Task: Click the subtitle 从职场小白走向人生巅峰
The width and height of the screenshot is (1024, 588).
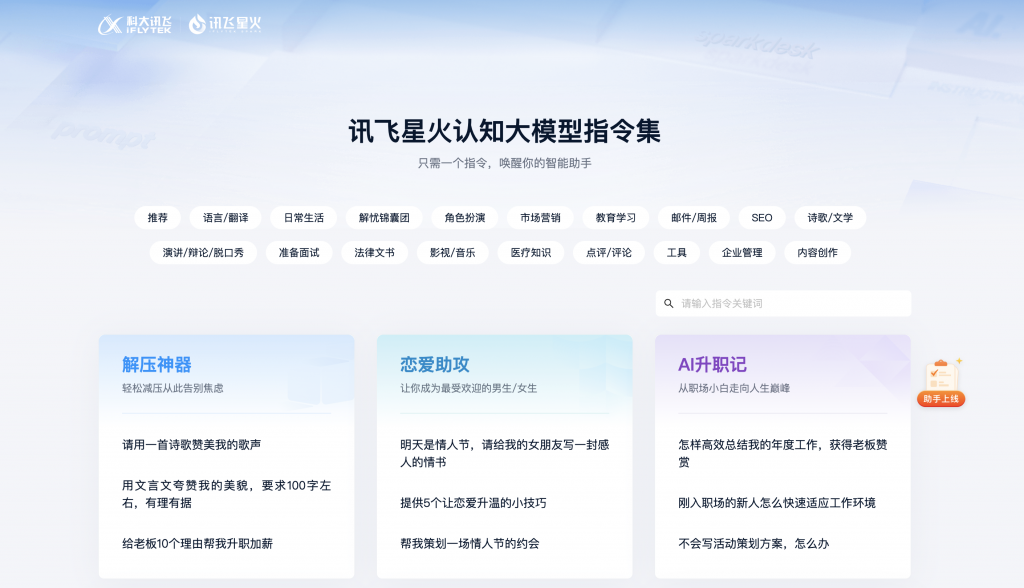Action: pos(734,388)
